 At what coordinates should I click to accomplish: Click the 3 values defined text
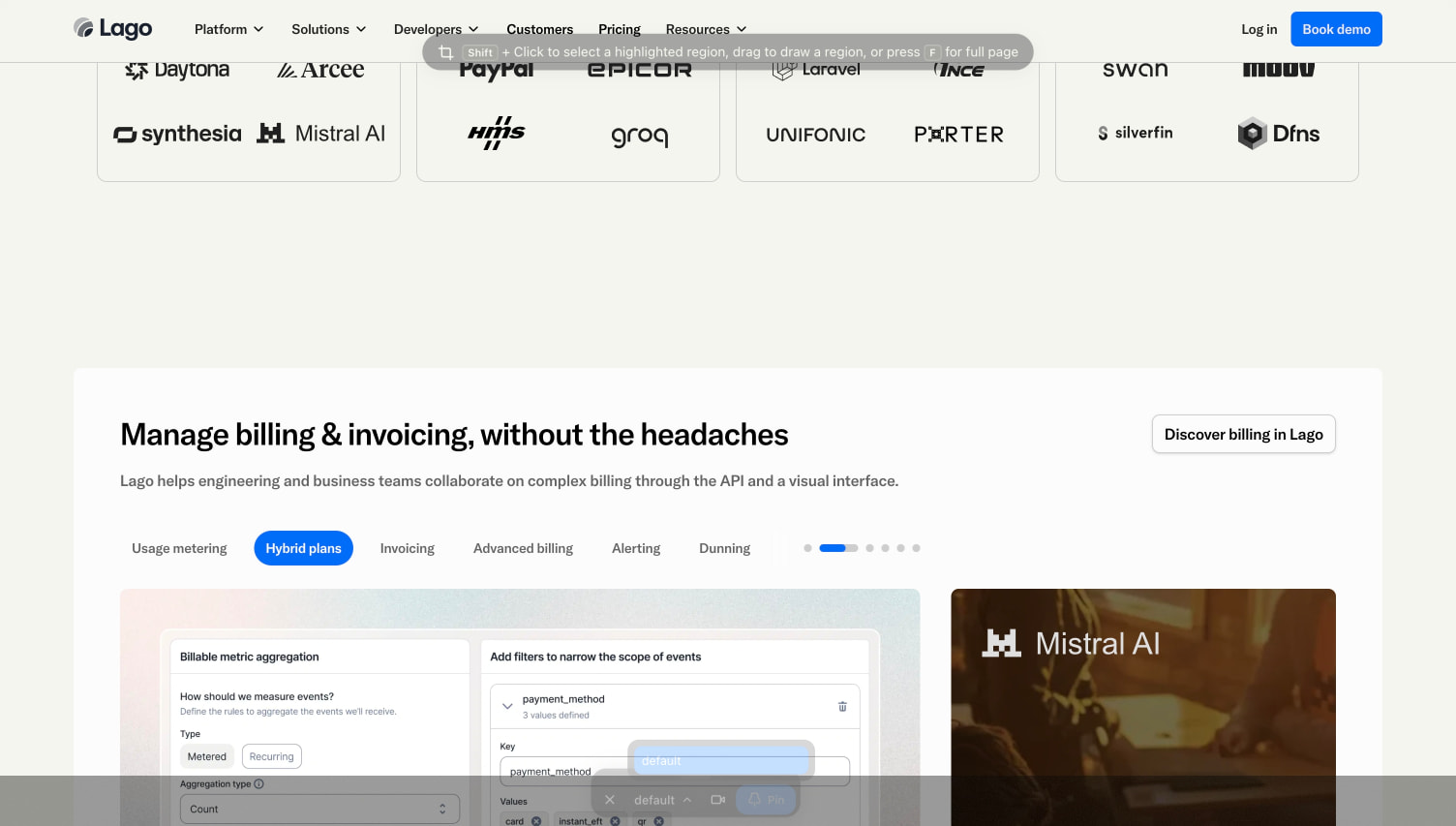(x=556, y=716)
